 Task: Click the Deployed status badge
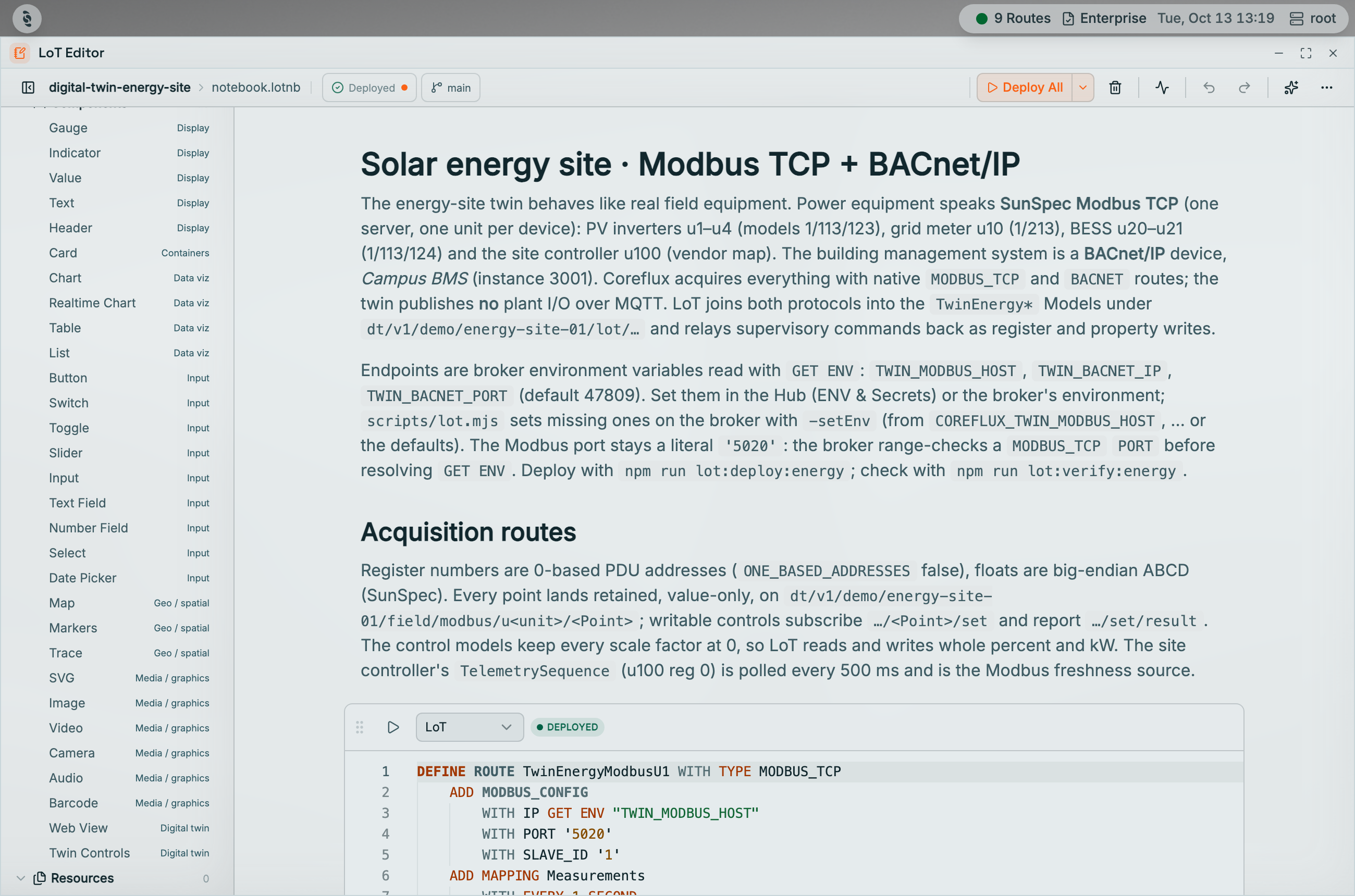[x=369, y=88]
